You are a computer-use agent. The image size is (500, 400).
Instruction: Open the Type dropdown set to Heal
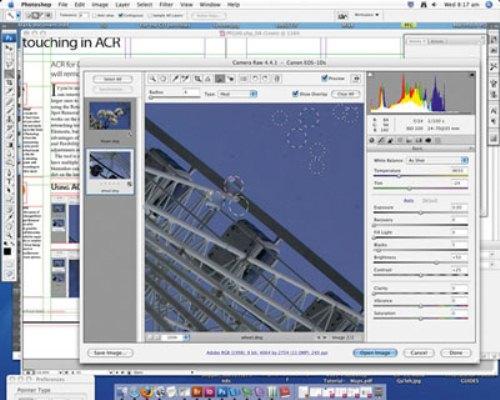pos(238,94)
